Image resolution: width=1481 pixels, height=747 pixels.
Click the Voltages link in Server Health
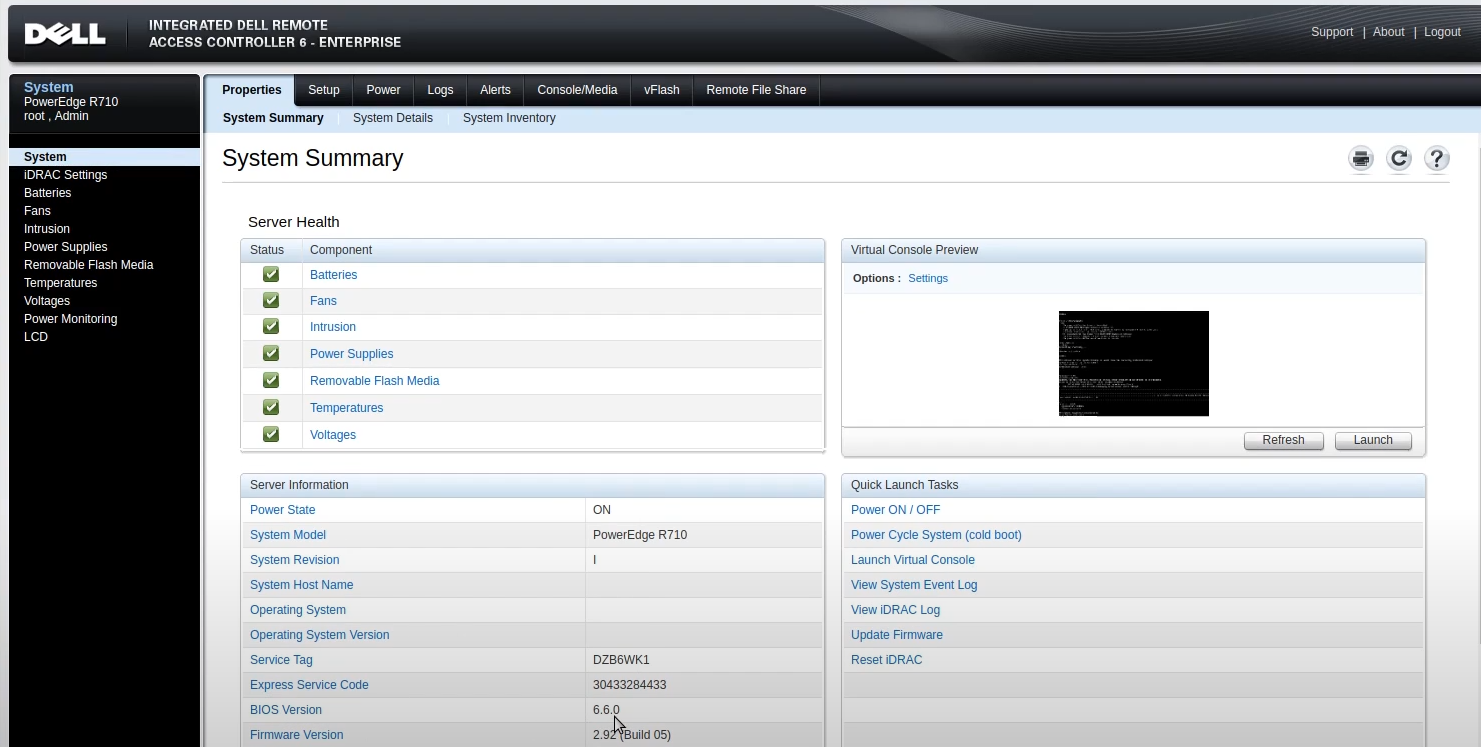tap(333, 435)
